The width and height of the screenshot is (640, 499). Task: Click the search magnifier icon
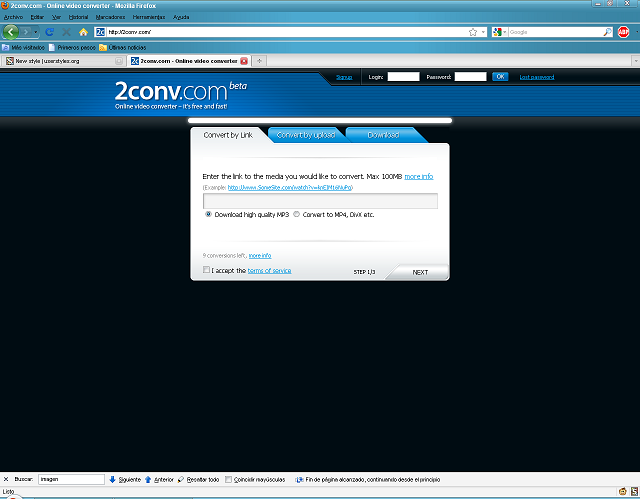pos(607,32)
